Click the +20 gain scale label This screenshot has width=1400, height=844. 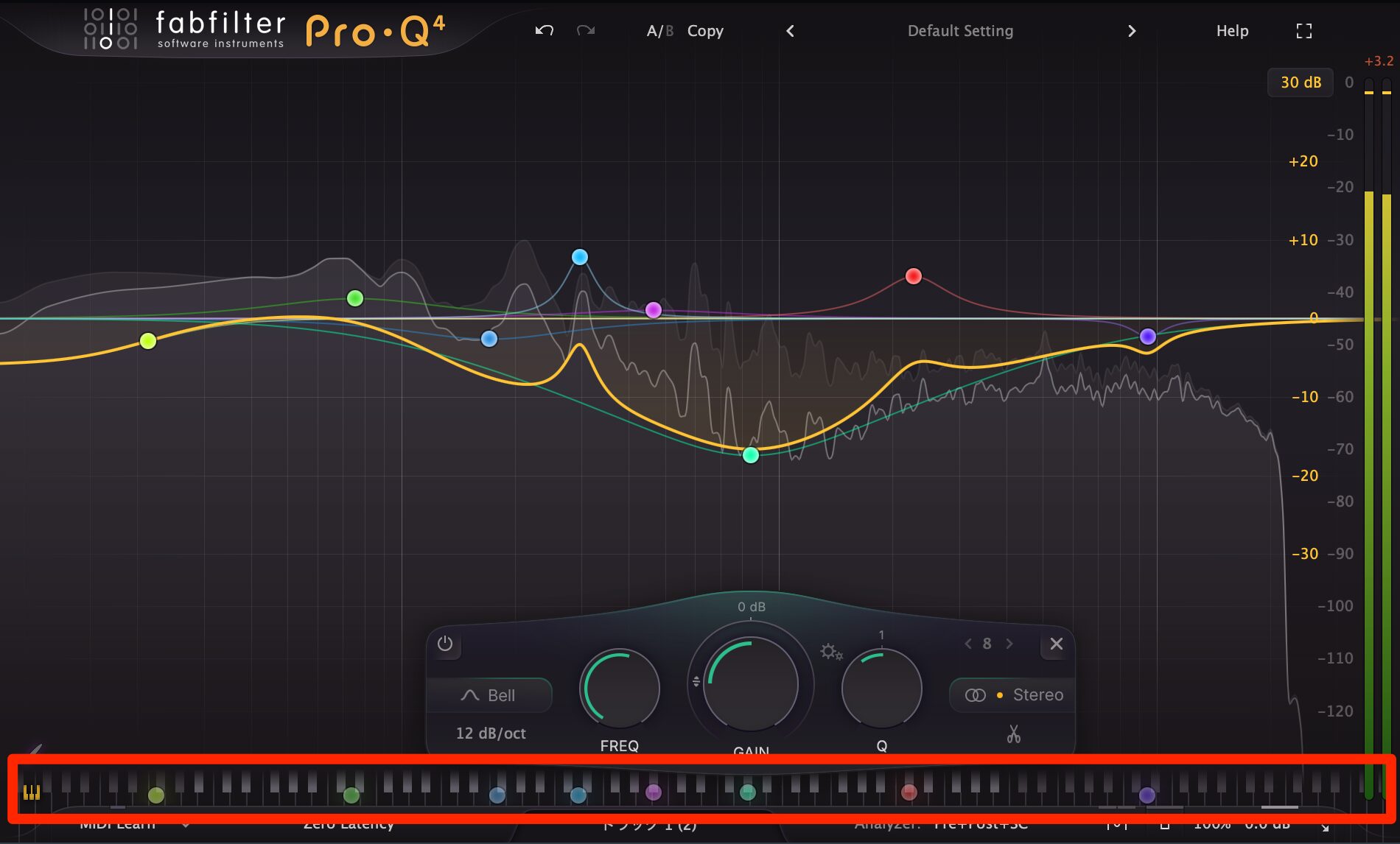[x=1303, y=161]
